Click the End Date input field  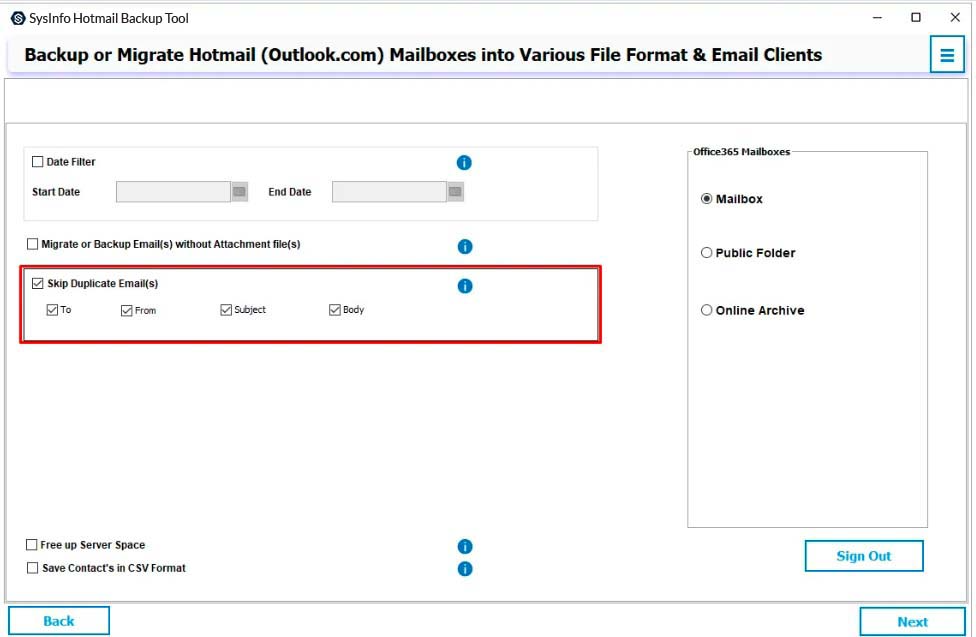[x=389, y=192]
